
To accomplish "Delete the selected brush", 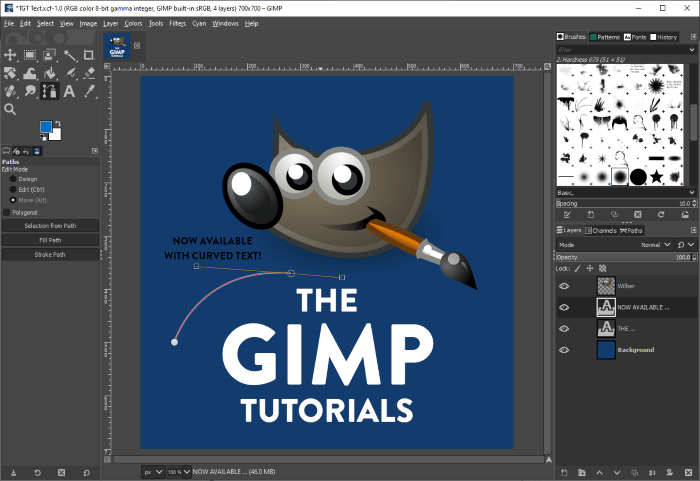I will coord(638,215).
